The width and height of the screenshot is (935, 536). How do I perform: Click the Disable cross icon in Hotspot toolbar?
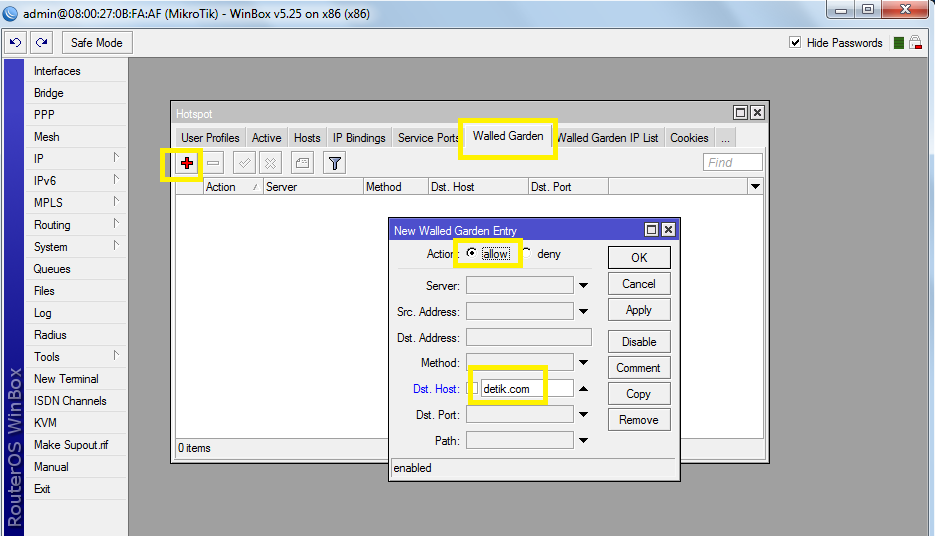tap(271, 163)
